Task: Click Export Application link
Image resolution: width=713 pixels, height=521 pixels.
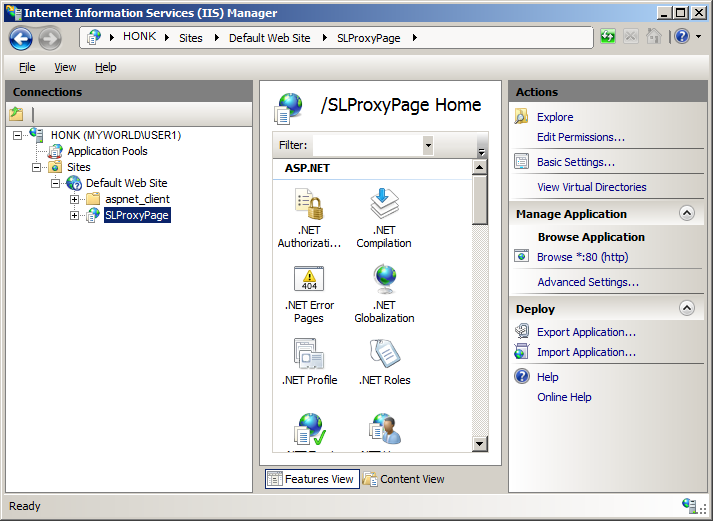Action: tap(586, 332)
